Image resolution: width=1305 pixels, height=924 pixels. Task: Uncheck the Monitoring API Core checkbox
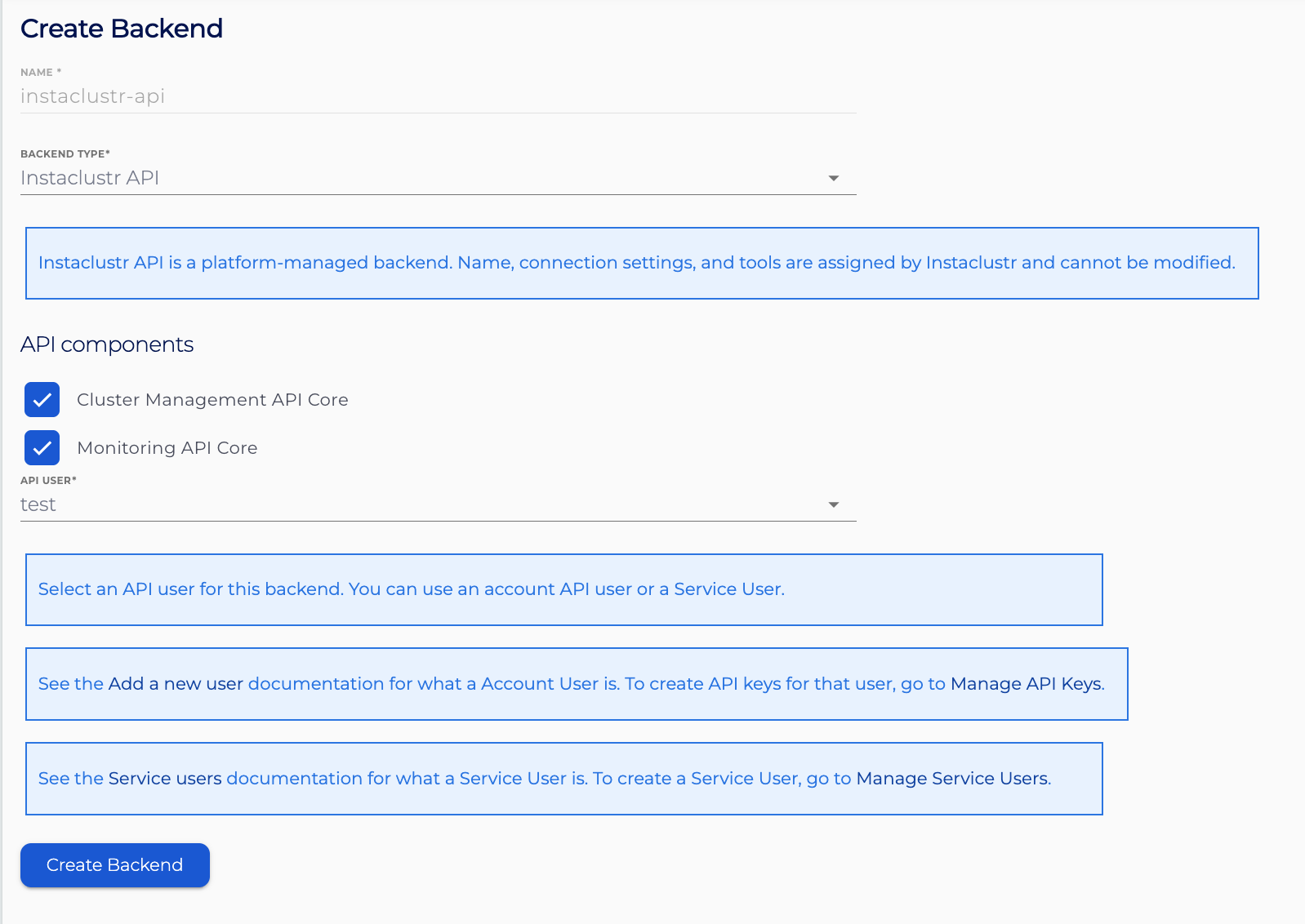click(42, 448)
